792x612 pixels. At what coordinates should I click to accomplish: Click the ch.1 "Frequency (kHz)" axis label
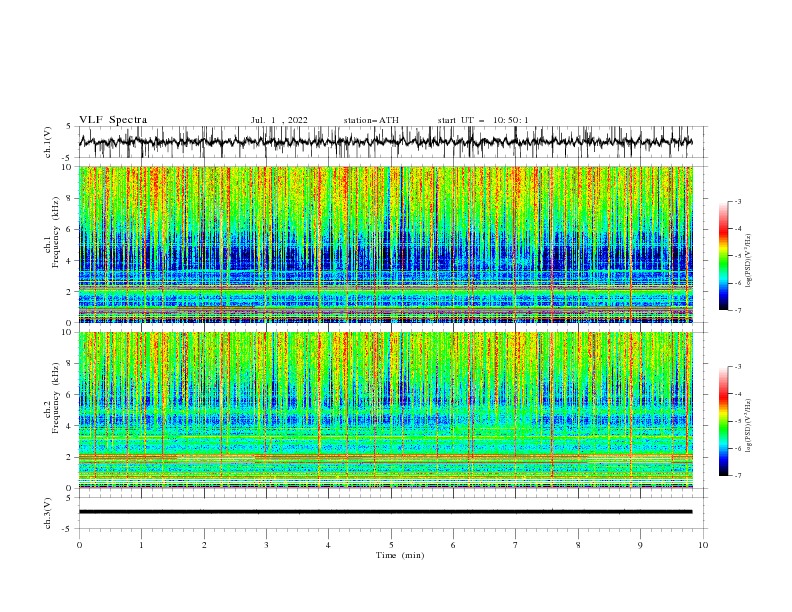pos(55,233)
